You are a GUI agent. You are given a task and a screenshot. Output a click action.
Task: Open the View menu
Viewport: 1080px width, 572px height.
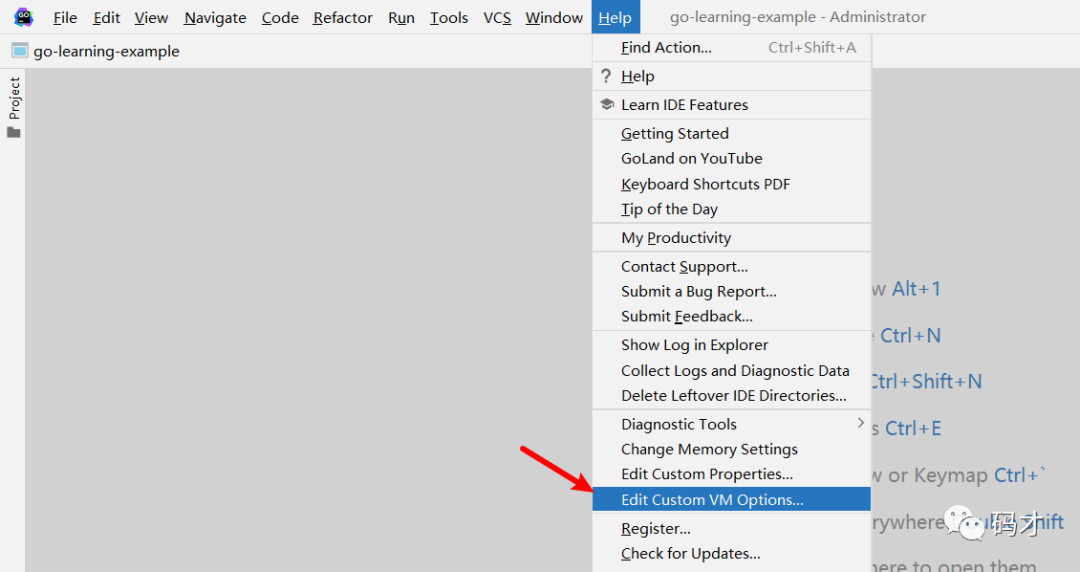tap(152, 17)
